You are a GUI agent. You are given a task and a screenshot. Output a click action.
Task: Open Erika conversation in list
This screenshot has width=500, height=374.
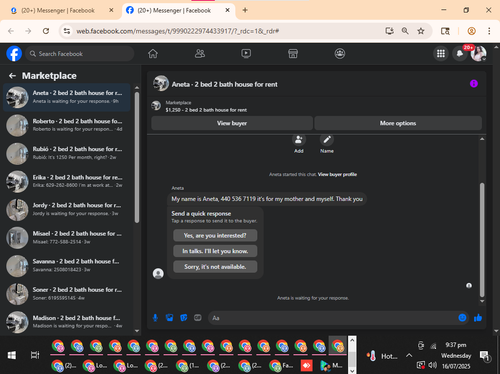(67, 181)
